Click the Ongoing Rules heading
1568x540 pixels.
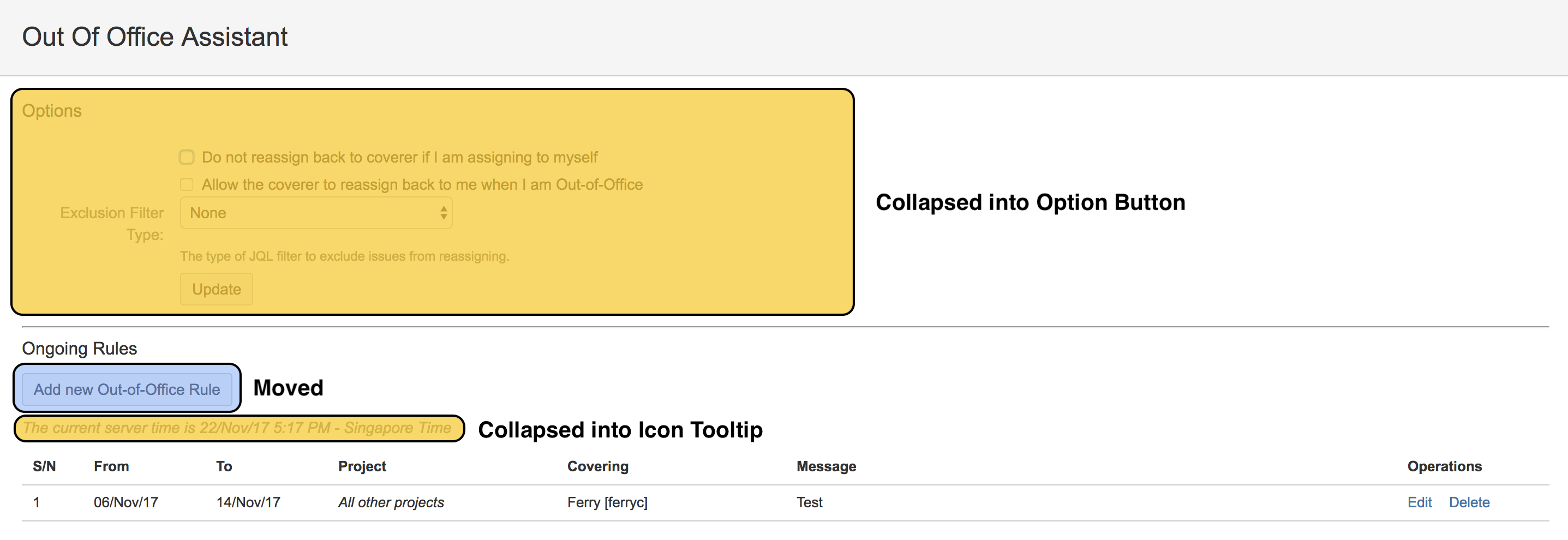coord(80,348)
